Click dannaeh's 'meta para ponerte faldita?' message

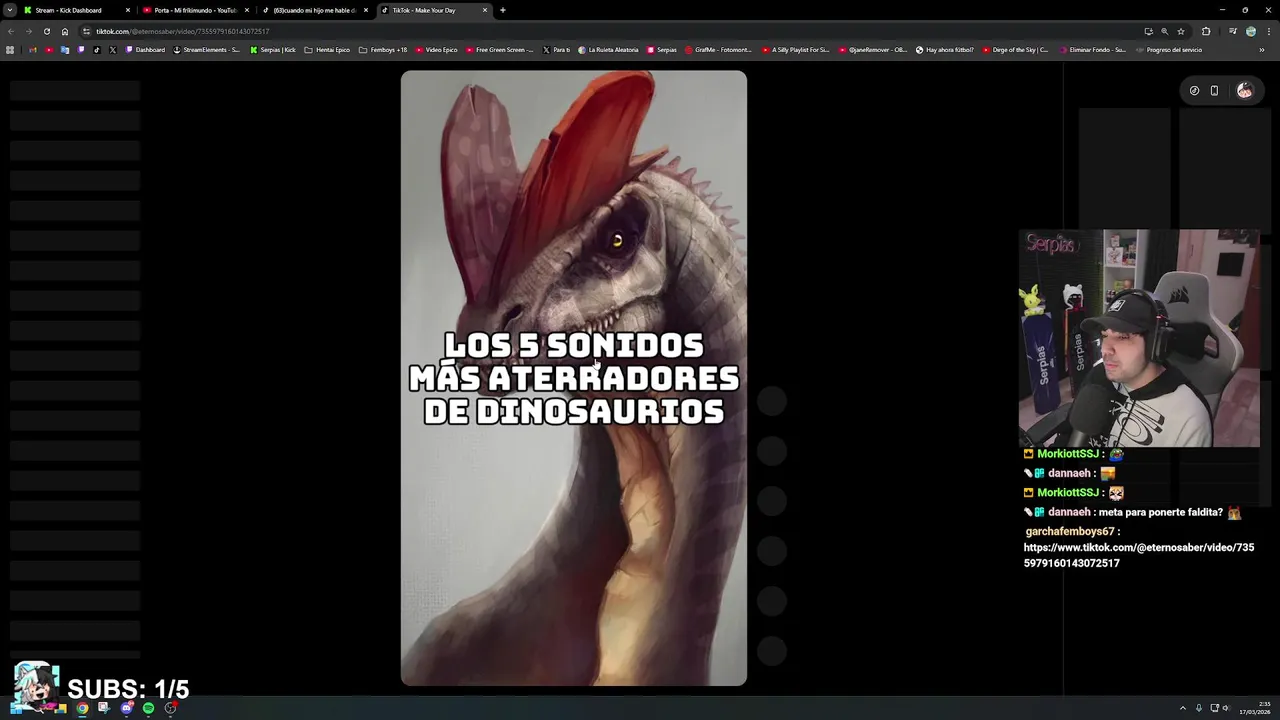(x=1161, y=512)
